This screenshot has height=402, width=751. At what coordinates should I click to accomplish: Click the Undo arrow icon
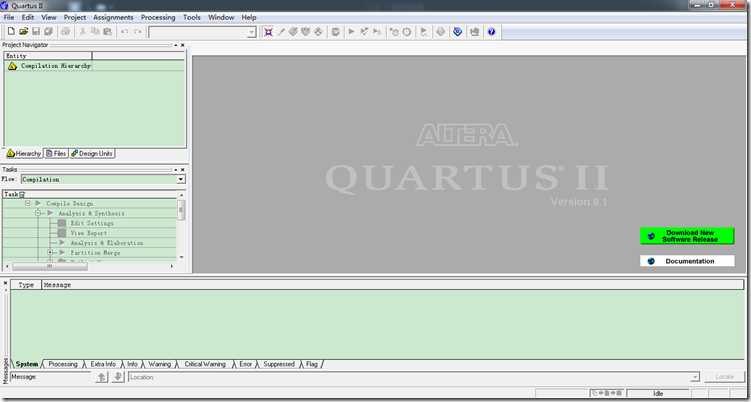pos(125,32)
